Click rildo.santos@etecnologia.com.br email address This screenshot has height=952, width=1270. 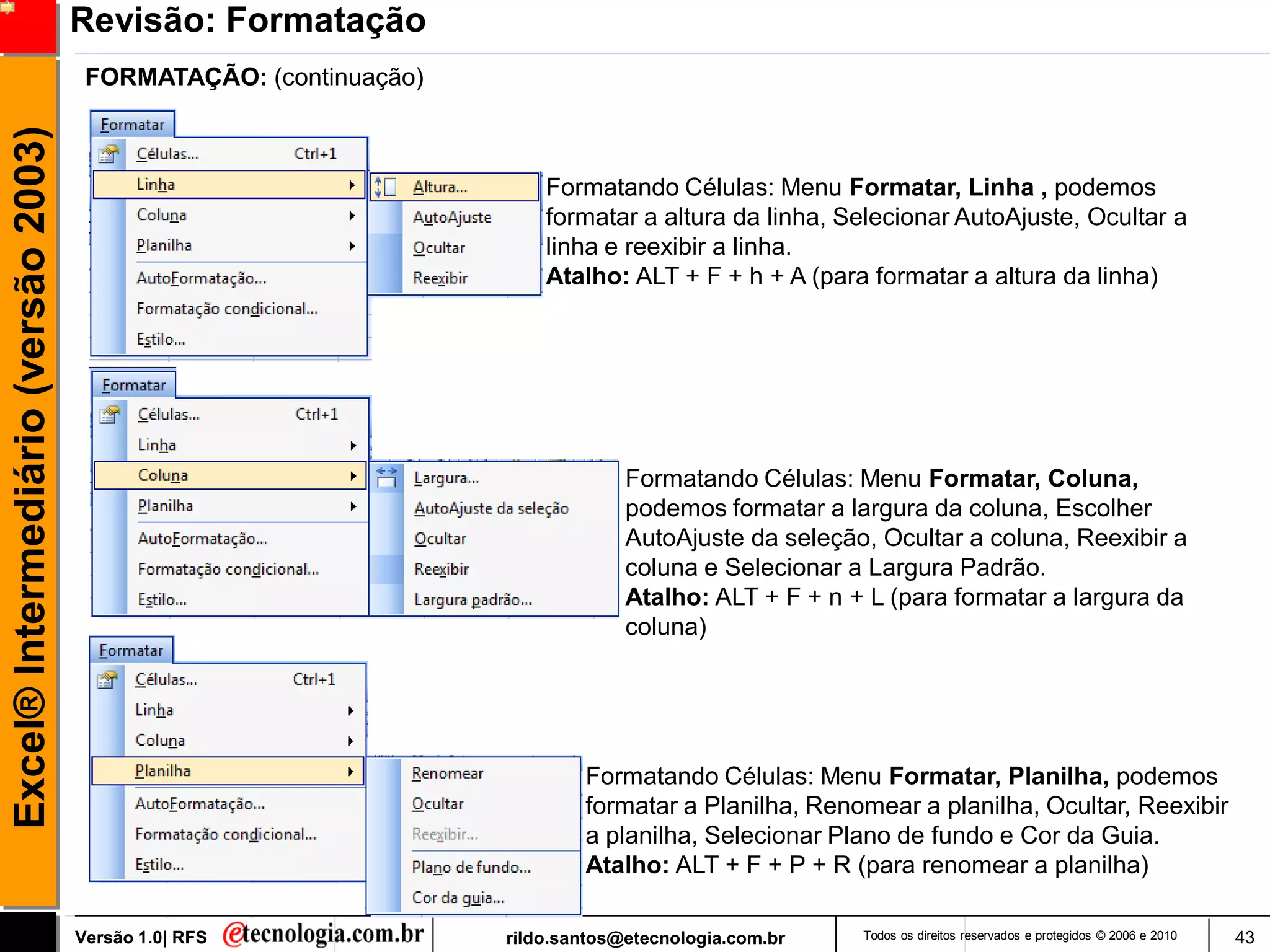(646, 938)
